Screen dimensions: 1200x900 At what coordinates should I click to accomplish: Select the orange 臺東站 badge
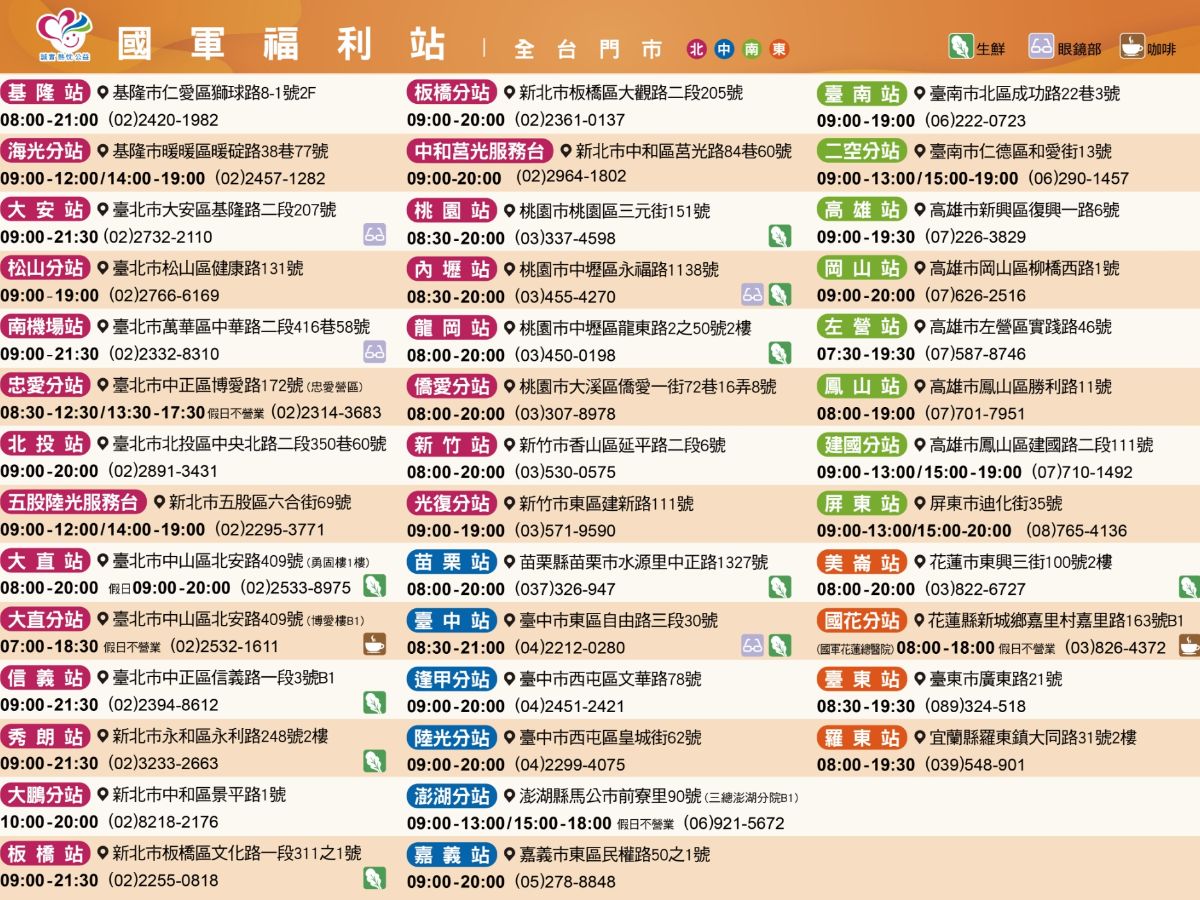862,679
